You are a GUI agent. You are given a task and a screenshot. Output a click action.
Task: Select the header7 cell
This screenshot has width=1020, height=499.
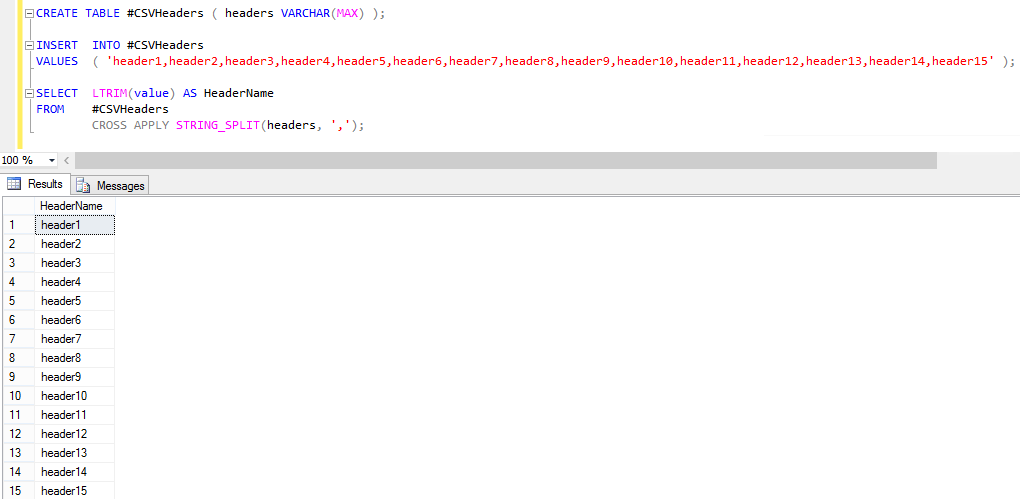74,338
